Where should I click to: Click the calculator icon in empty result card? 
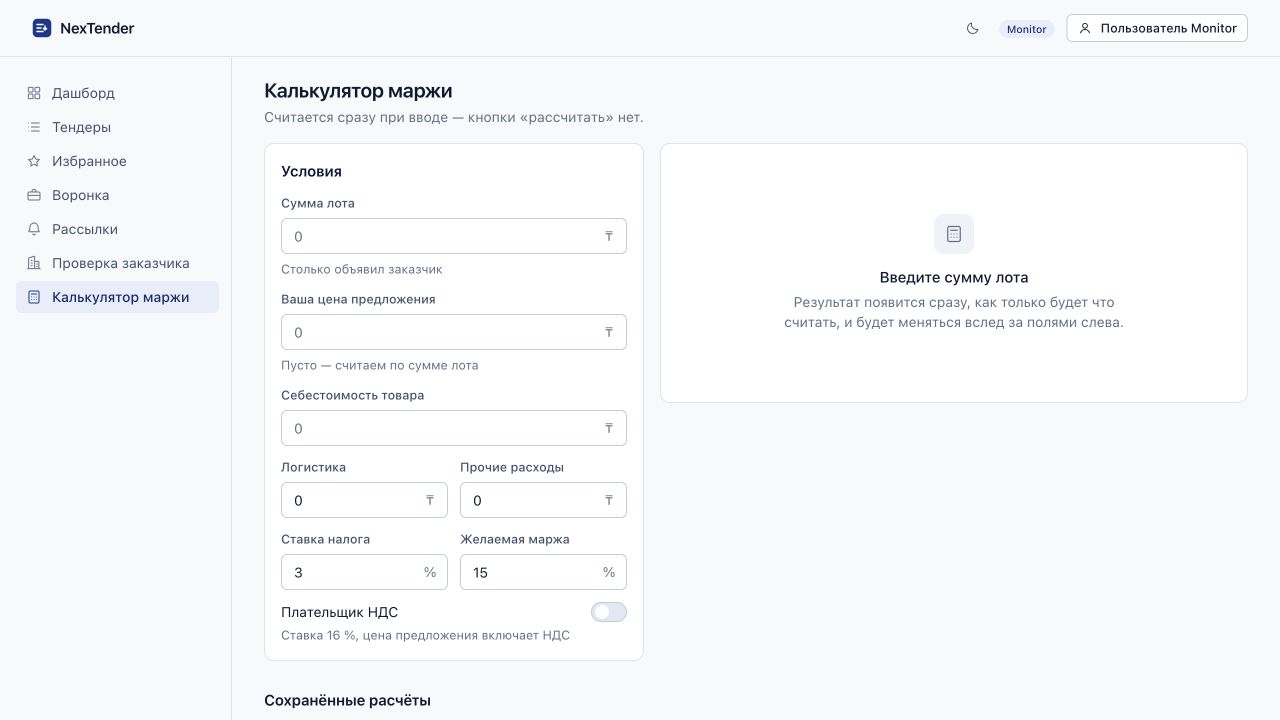click(954, 234)
